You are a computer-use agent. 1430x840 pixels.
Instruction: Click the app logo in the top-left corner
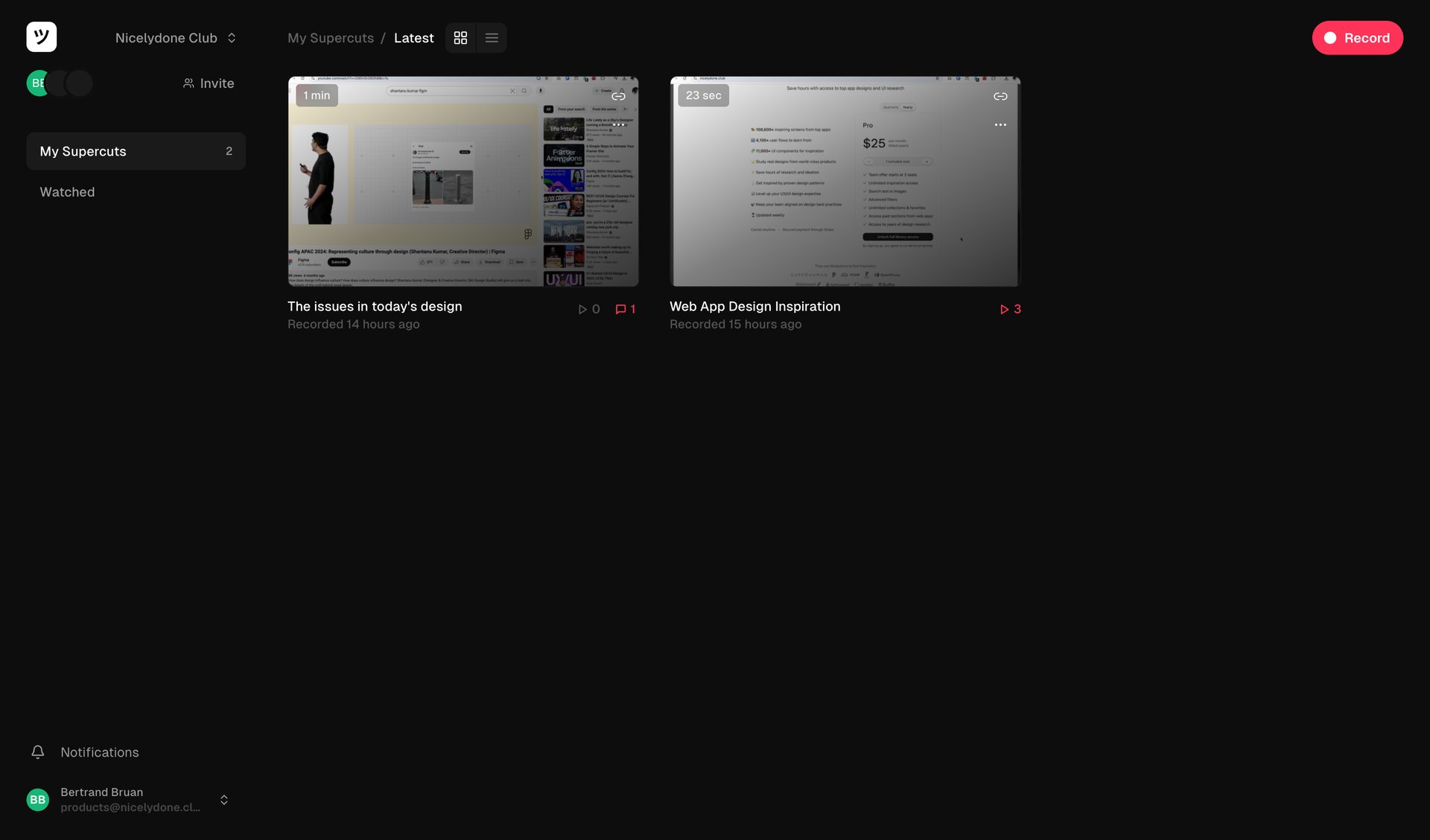point(42,36)
